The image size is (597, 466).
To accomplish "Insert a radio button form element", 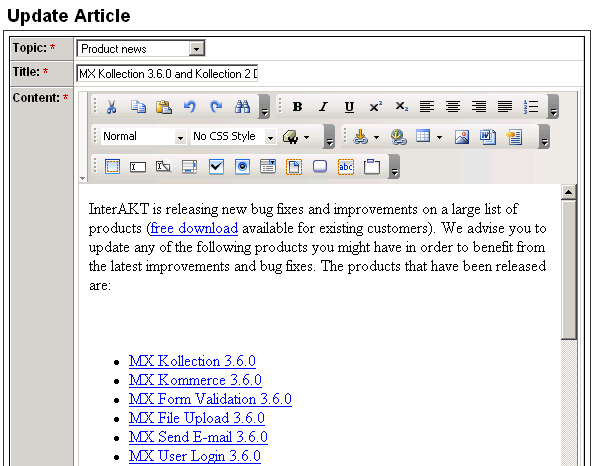I will click(242, 167).
